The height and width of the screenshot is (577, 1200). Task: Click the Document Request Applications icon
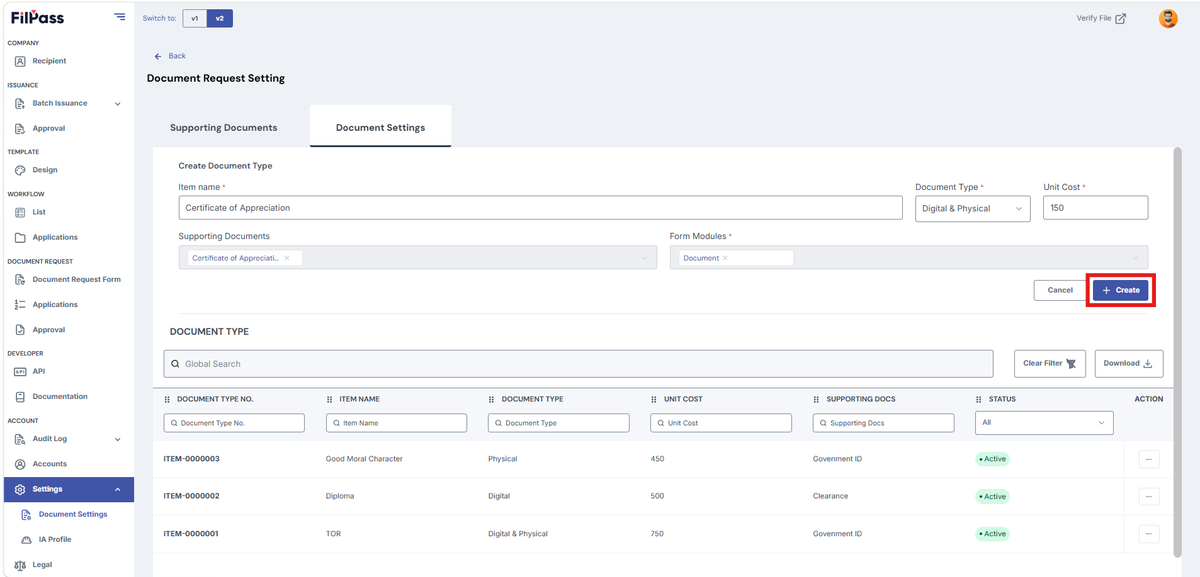[x=20, y=304]
